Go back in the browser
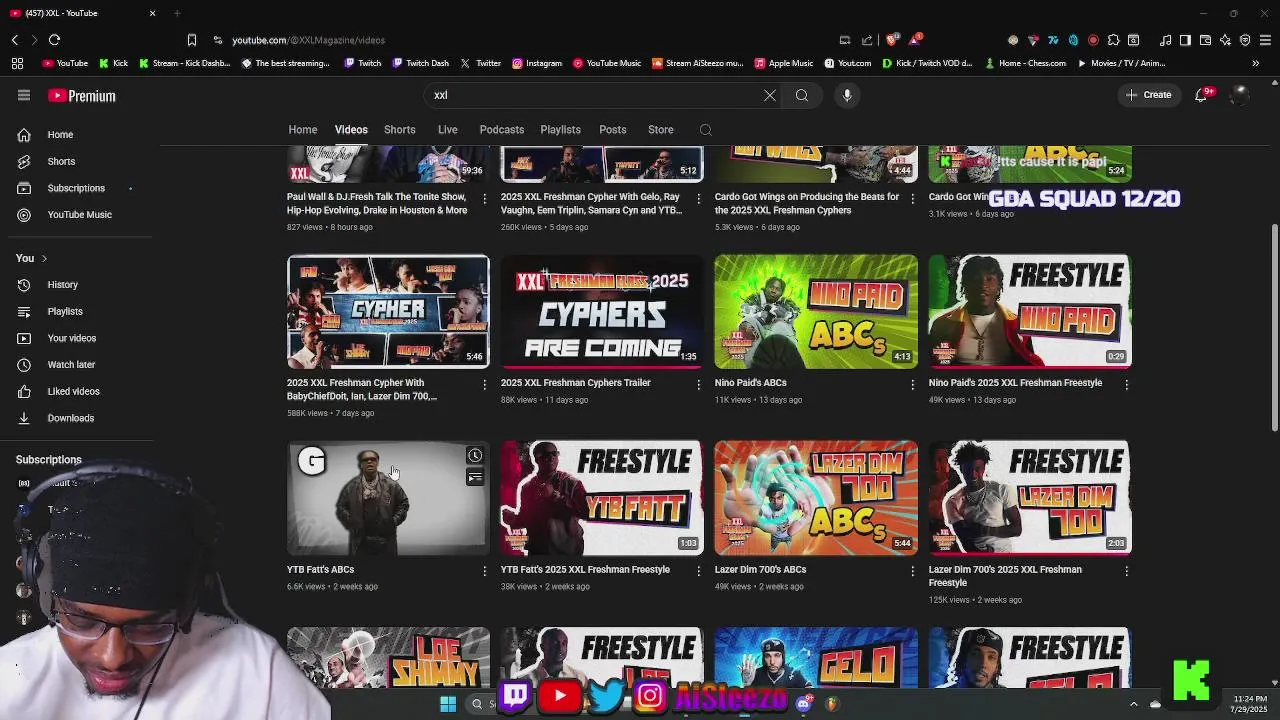This screenshot has width=1280, height=720. pos(15,40)
